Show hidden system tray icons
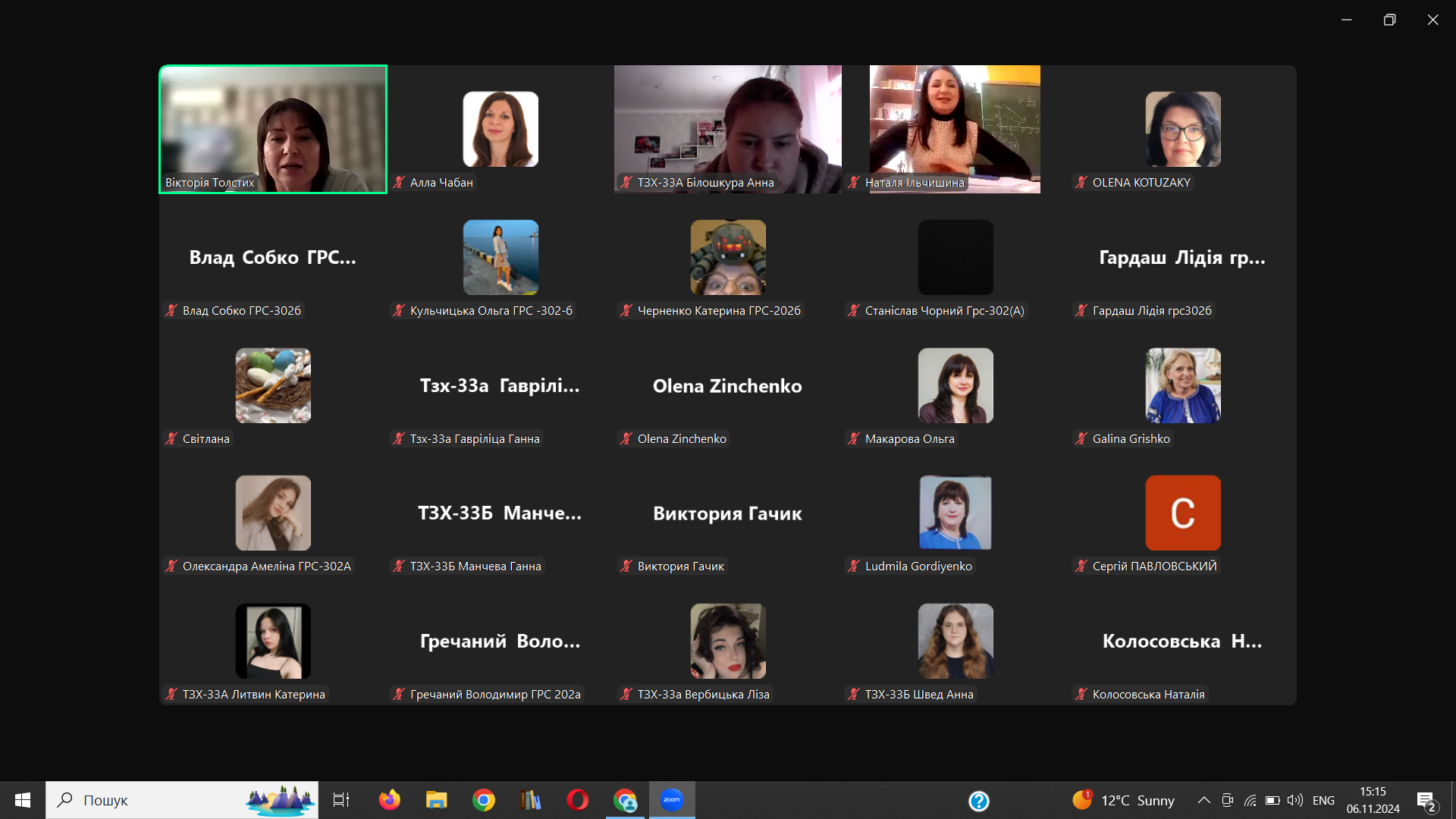Screen dimensions: 1456x819 tap(1203, 800)
